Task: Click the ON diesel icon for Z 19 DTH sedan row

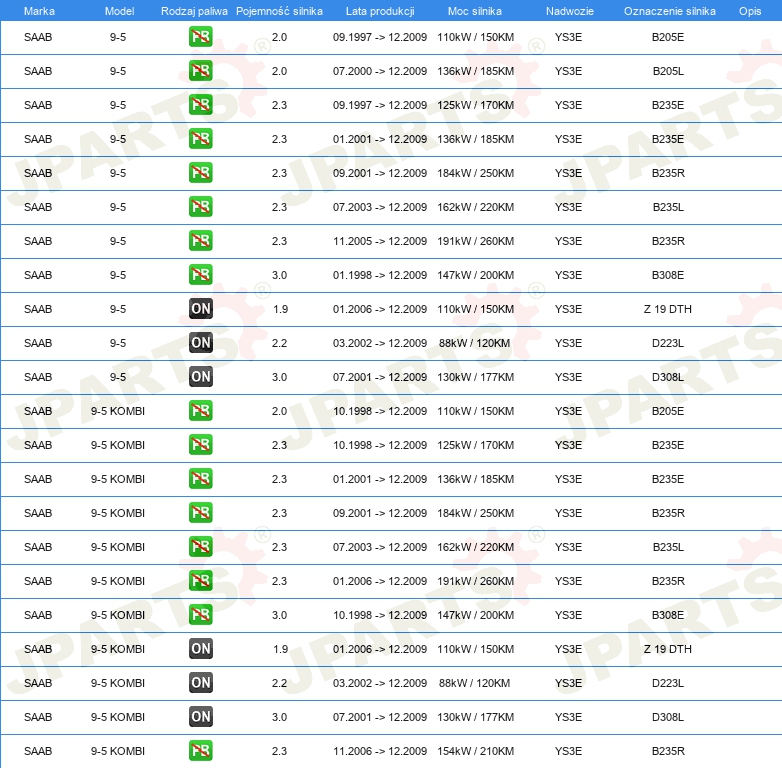Action: [200, 309]
